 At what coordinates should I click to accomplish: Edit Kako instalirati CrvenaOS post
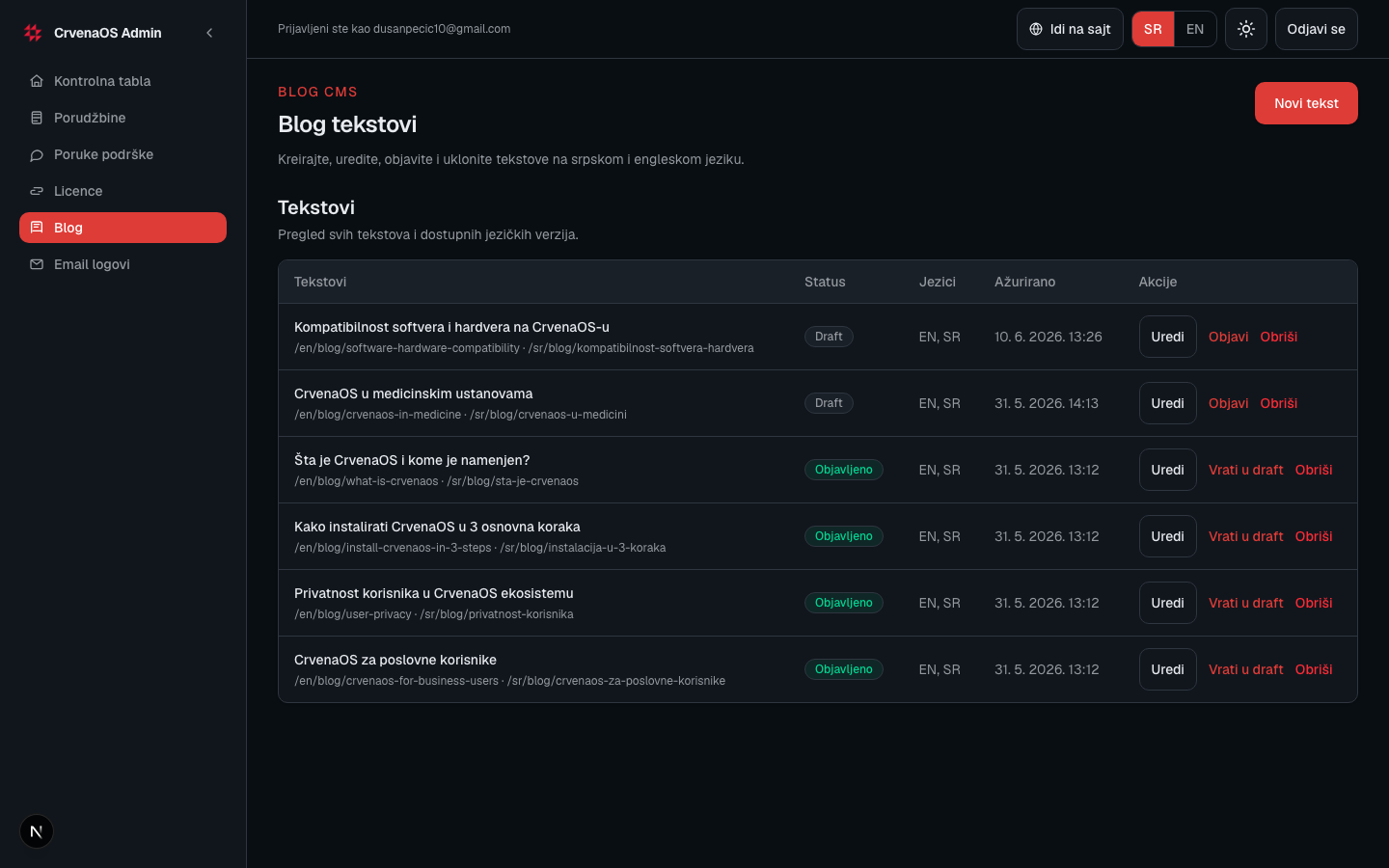click(1167, 536)
